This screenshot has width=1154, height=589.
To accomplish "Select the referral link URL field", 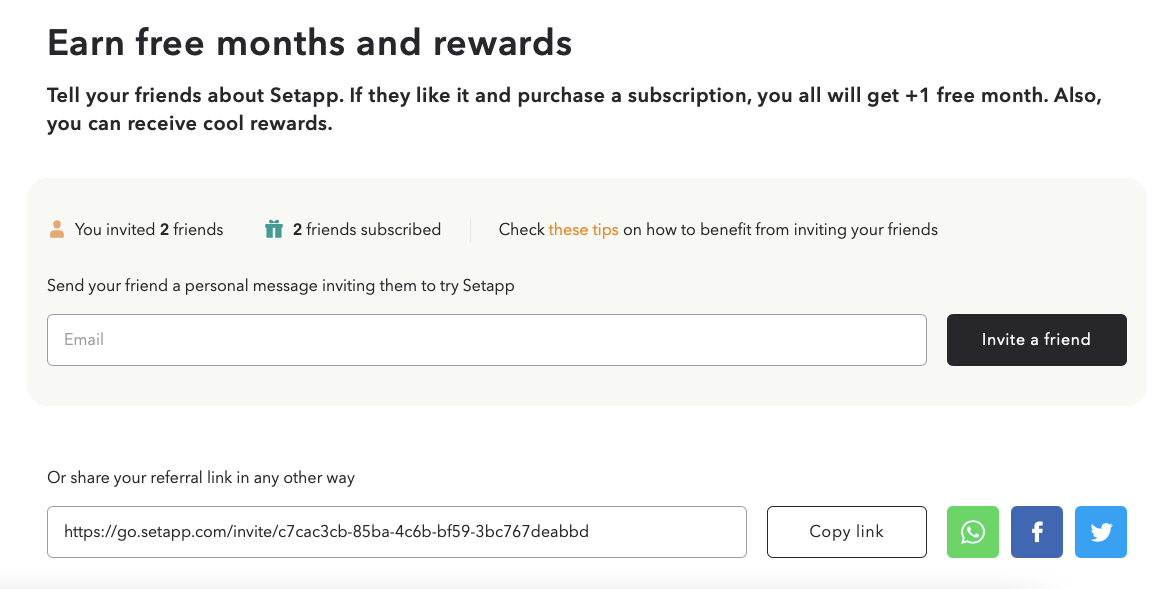I will click(396, 531).
